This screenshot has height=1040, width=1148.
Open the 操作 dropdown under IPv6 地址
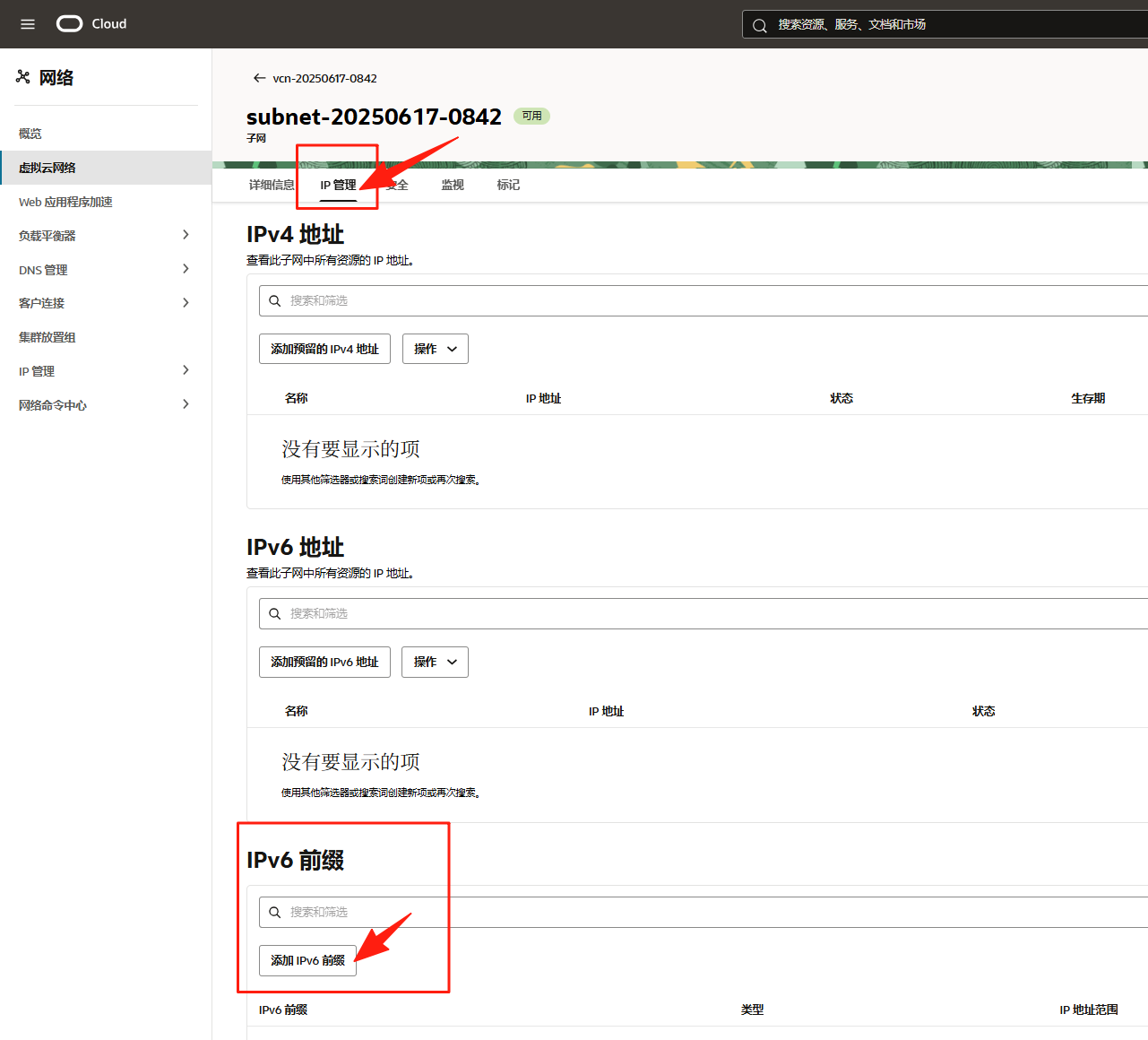pos(435,662)
